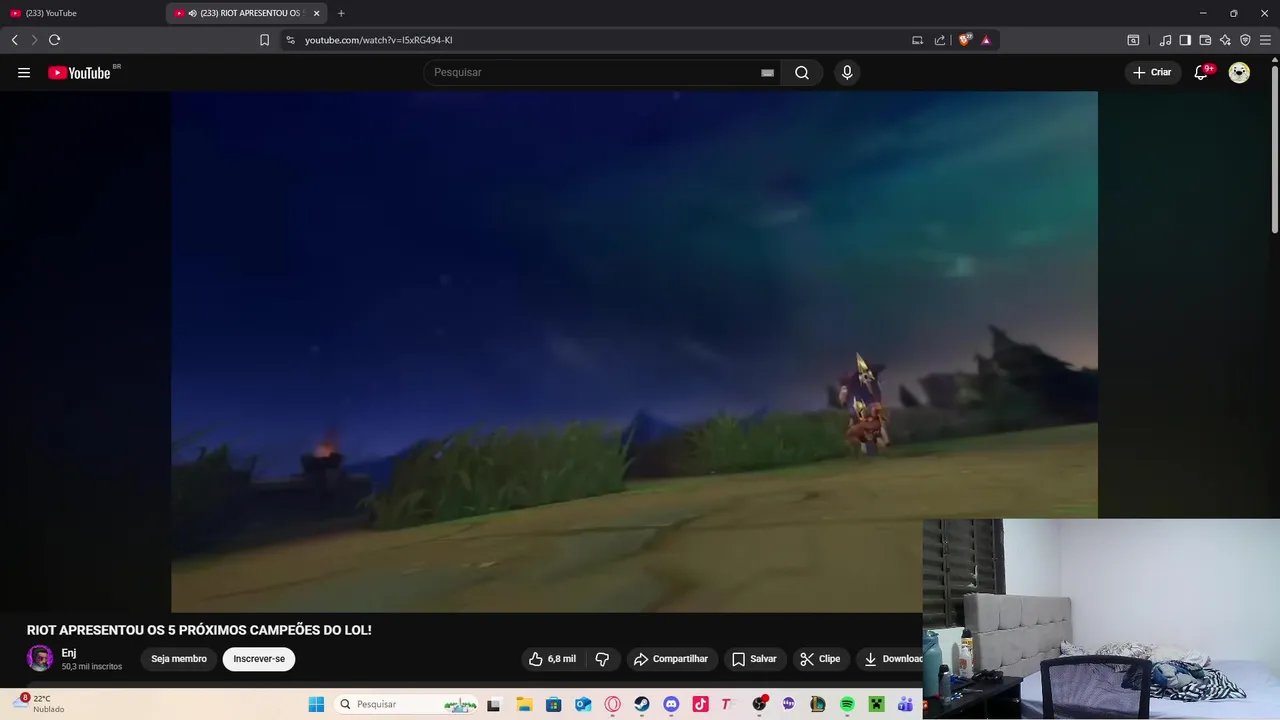Bookmark this page icon
This screenshot has height=720, width=1280.
[x=264, y=40]
